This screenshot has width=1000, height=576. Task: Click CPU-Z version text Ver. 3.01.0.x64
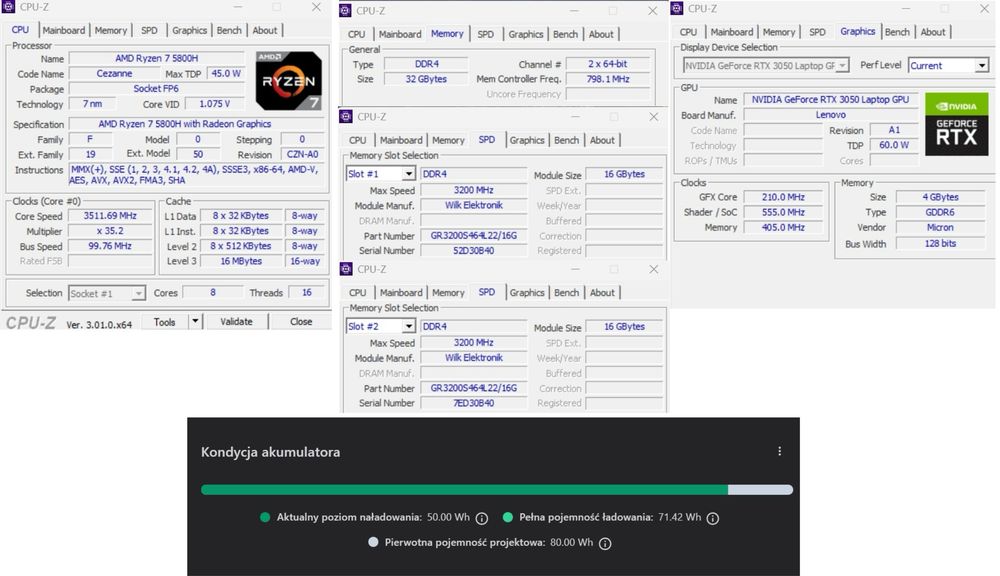point(99,324)
